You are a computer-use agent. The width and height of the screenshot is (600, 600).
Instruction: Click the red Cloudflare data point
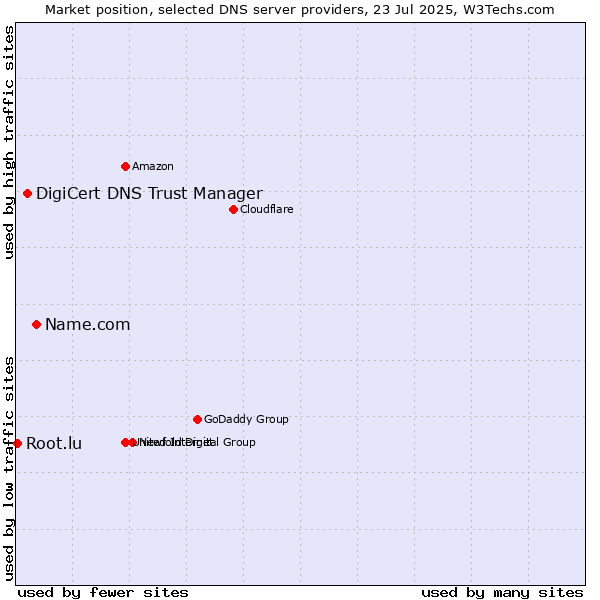pyautogui.click(x=233, y=209)
